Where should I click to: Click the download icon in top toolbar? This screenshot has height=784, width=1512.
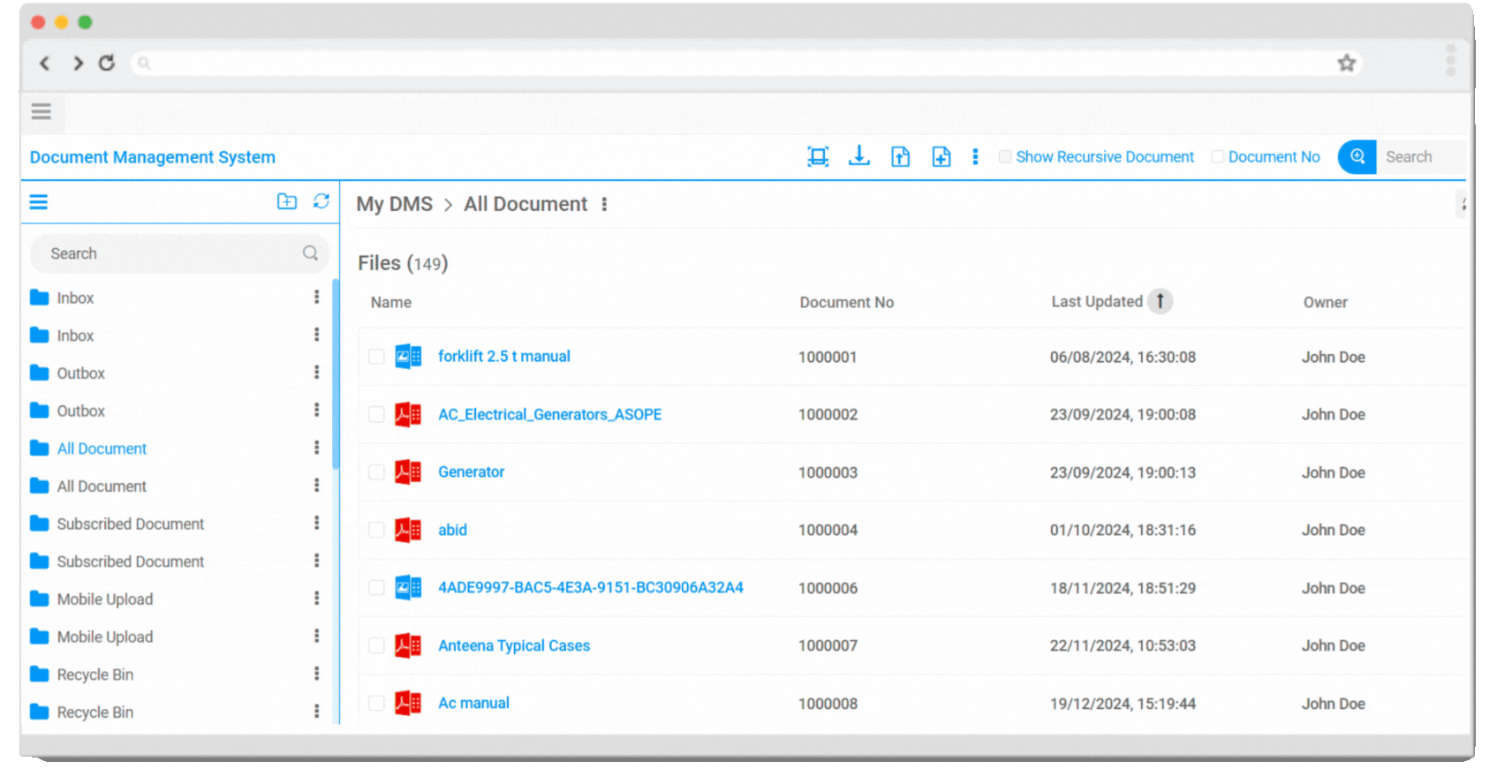pos(858,157)
